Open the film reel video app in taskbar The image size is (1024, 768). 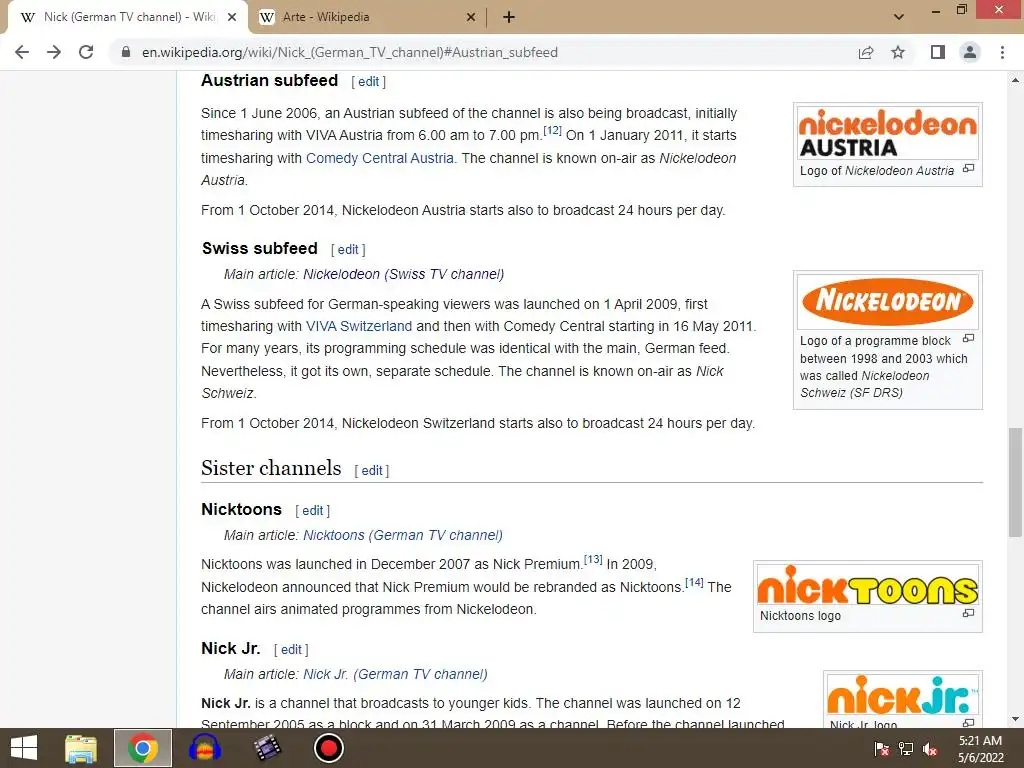coord(267,748)
